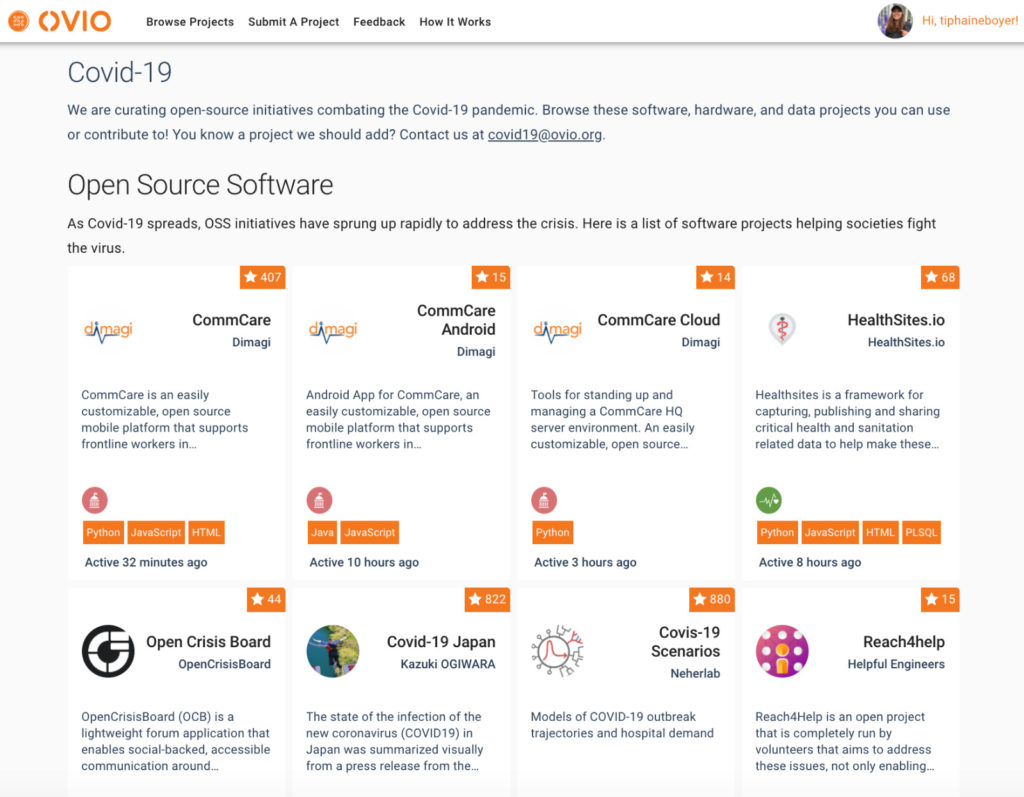Click the Covis-19 Scenarios virus logo

tap(558, 651)
